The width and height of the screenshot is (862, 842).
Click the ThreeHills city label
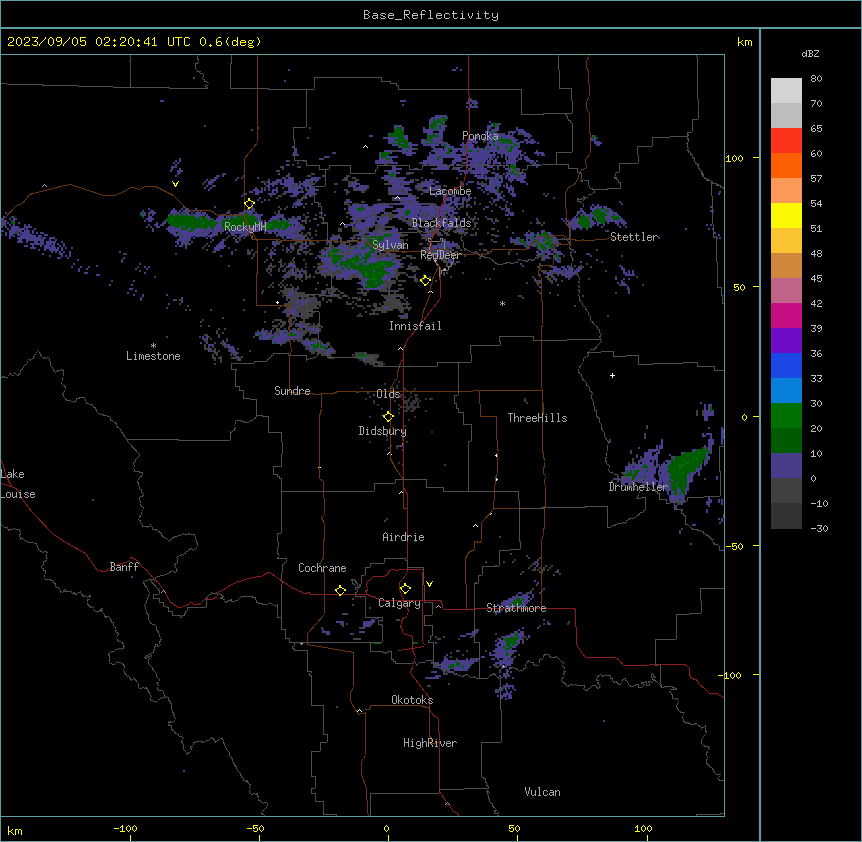[x=537, y=418]
